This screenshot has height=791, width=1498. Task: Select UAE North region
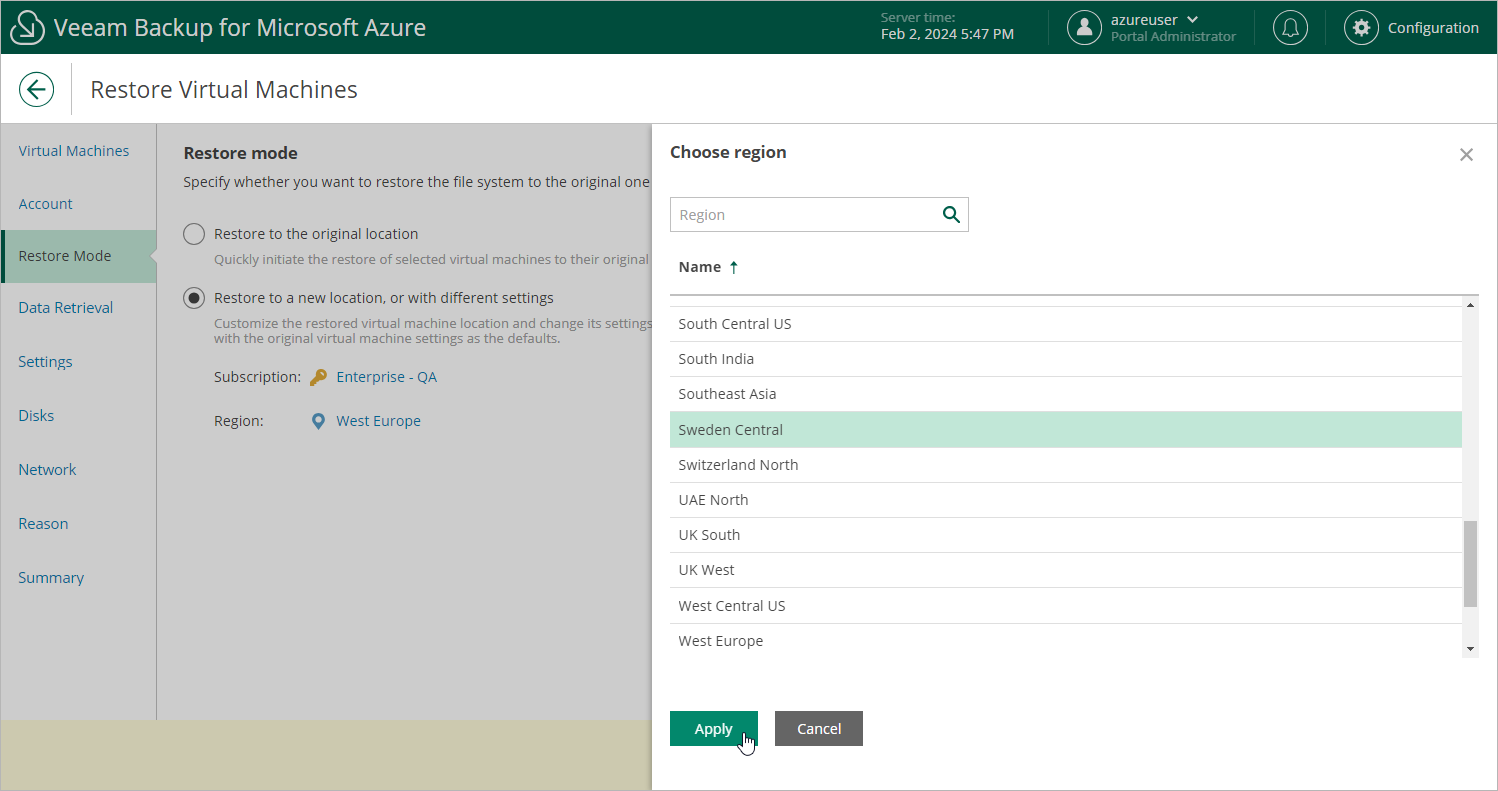[1066, 500]
